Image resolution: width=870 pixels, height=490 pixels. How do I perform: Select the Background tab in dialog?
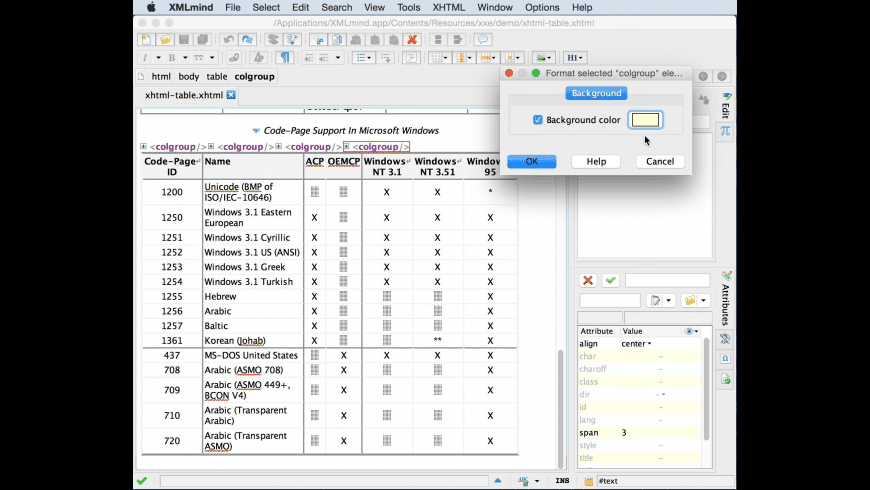pos(596,93)
